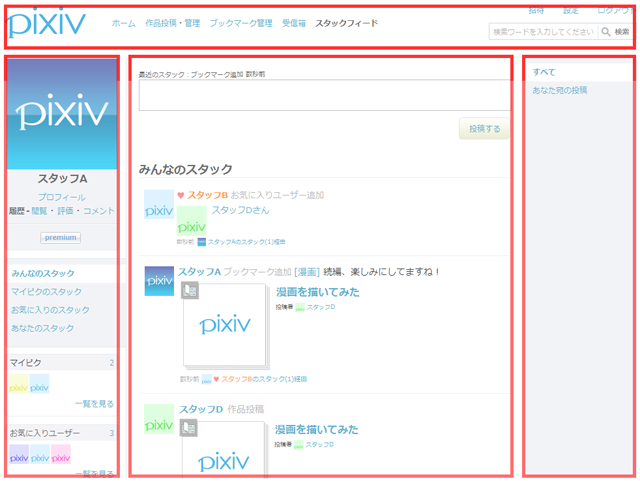
Task: Select あなた宛の投稿 filter
Action: [x=560, y=90]
